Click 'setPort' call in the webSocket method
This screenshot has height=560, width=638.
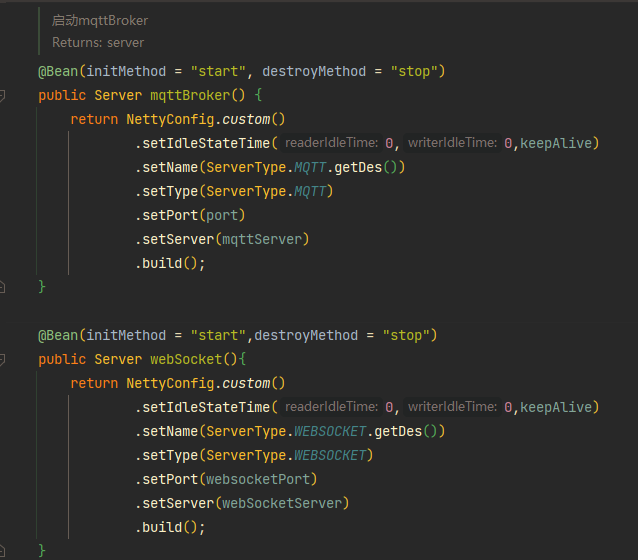click(x=170, y=479)
